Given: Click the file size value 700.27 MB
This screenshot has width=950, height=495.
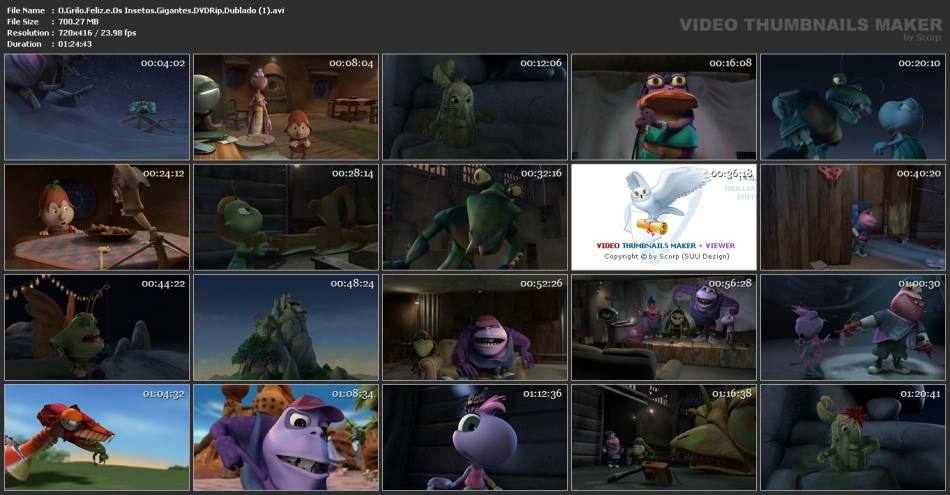Looking at the screenshot, I should (79, 21).
